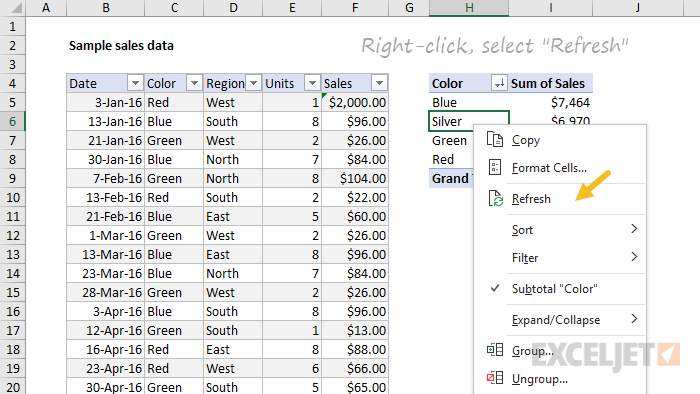Click the "28-Mar-16" date cell
Screen dimensions: 700x394
coord(106,292)
